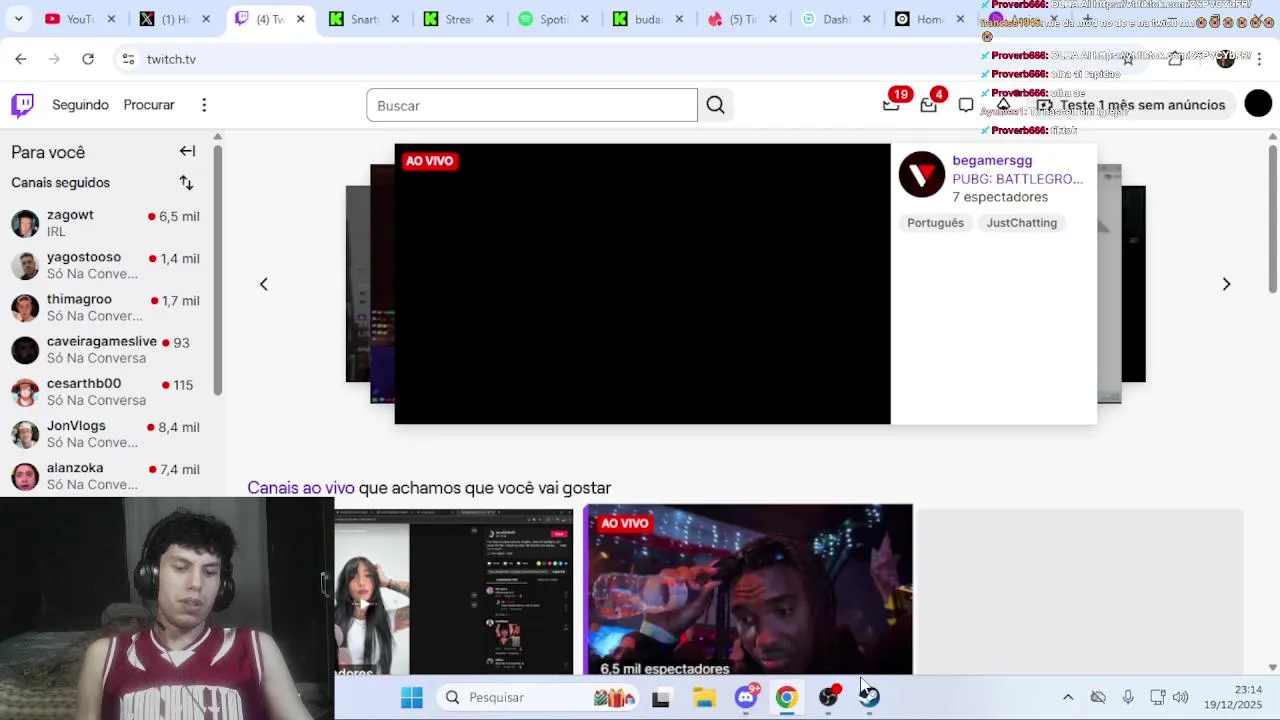The width and height of the screenshot is (1280, 720).
Task: Click the Buscar search field
Action: point(531,105)
